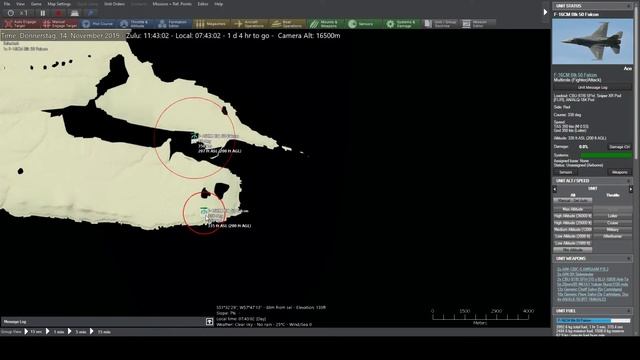Run simulation for 5 min
This screenshot has height=360, width=640.
[78, 332]
